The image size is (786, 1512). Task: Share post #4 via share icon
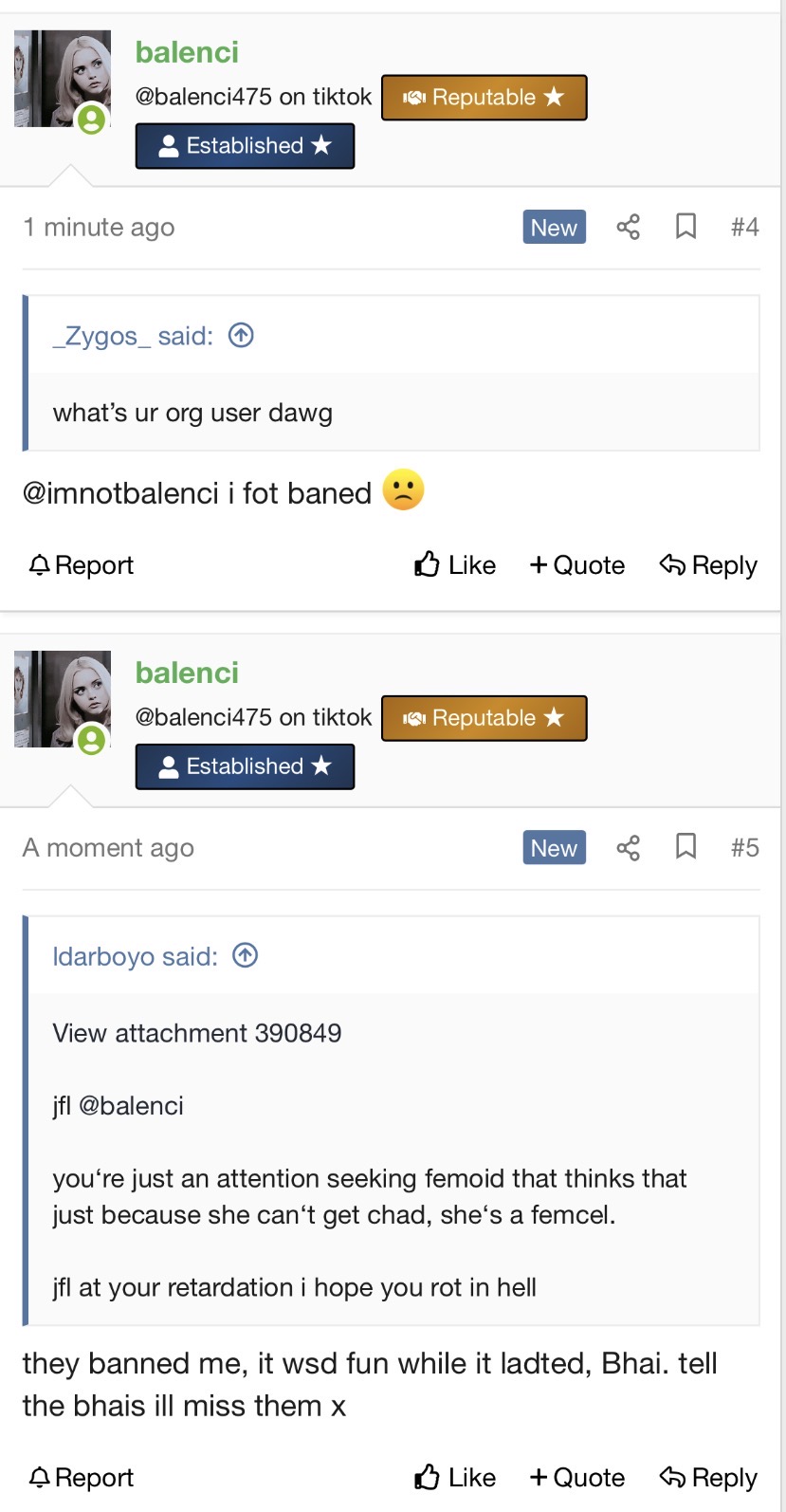628,227
